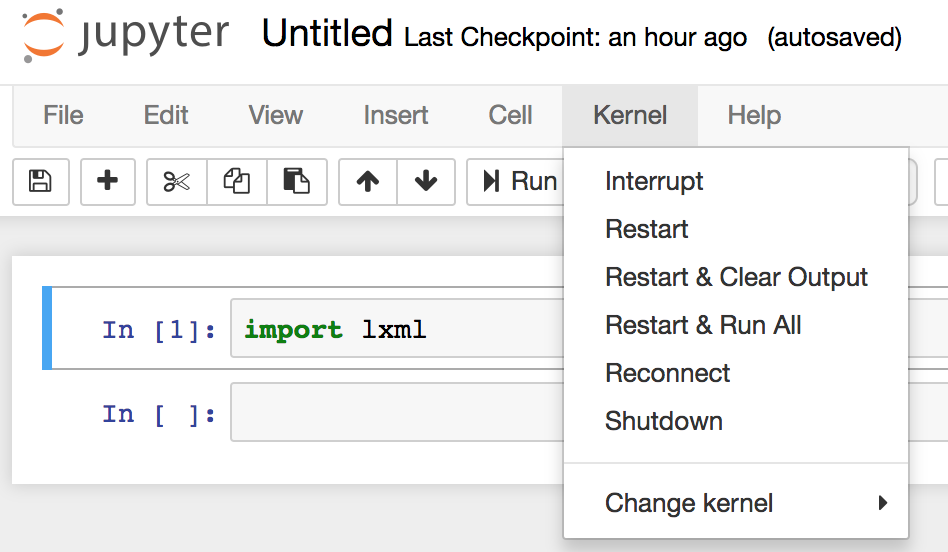Open the Help menu
Screen dimensions: 948x552
coord(754,115)
